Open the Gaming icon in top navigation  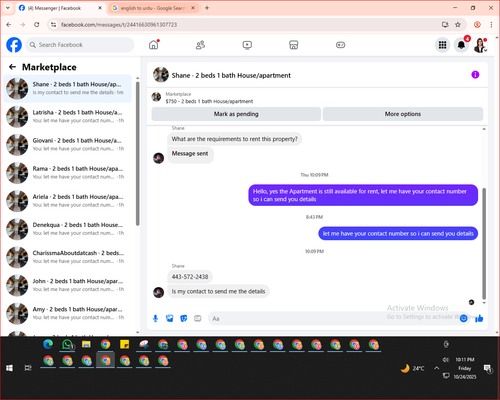340,45
